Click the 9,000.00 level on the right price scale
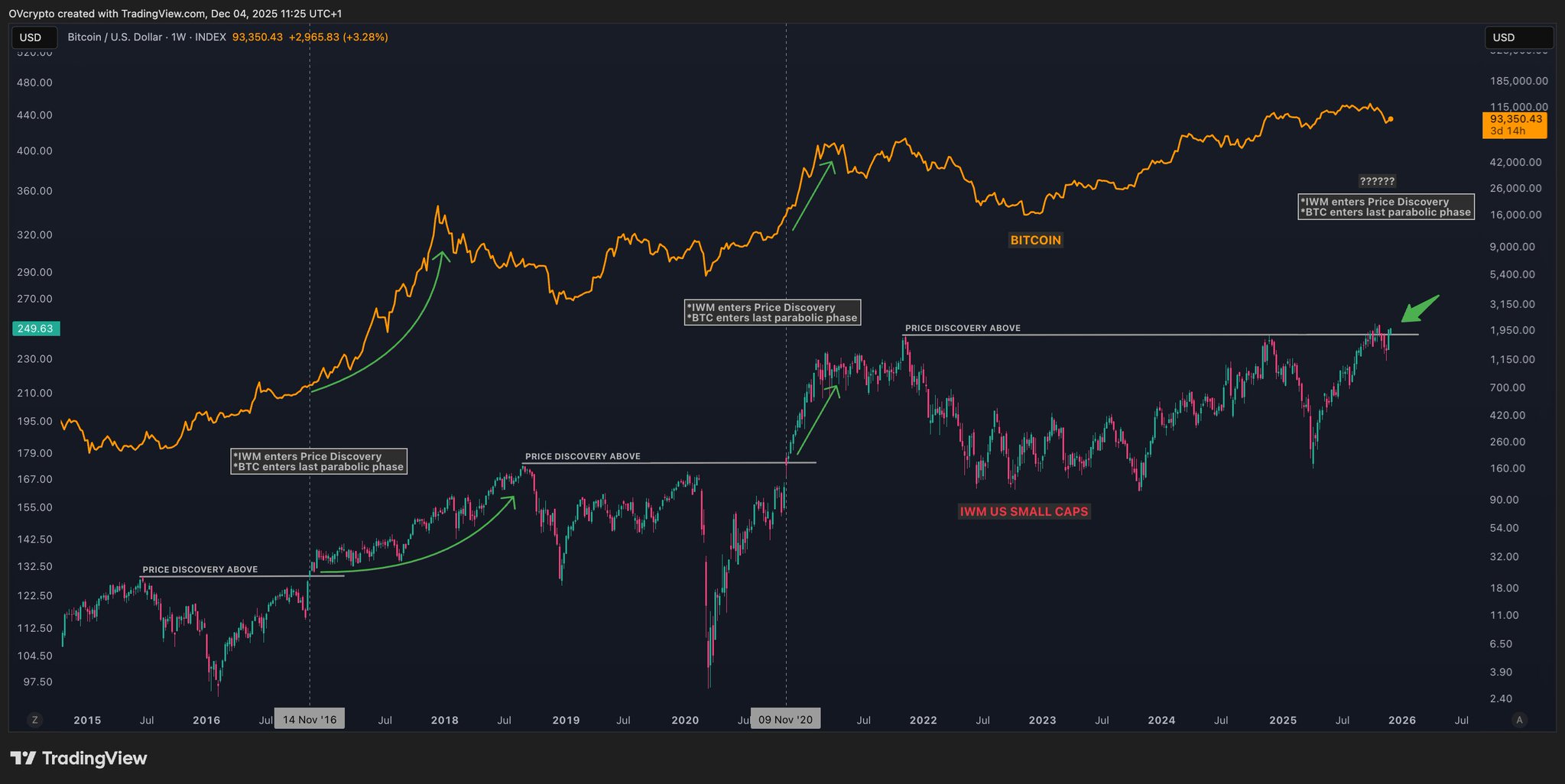Image resolution: width=1565 pixels, height=784 pixels. coord(1512,247)
